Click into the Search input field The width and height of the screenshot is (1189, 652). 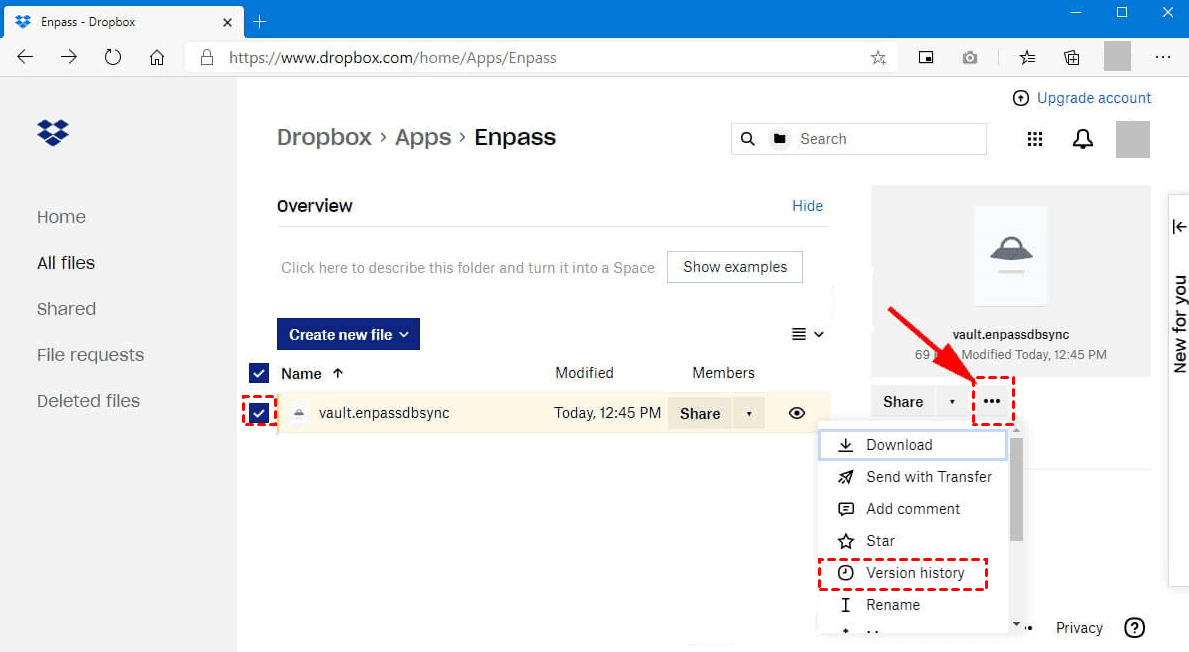[888, 139]
